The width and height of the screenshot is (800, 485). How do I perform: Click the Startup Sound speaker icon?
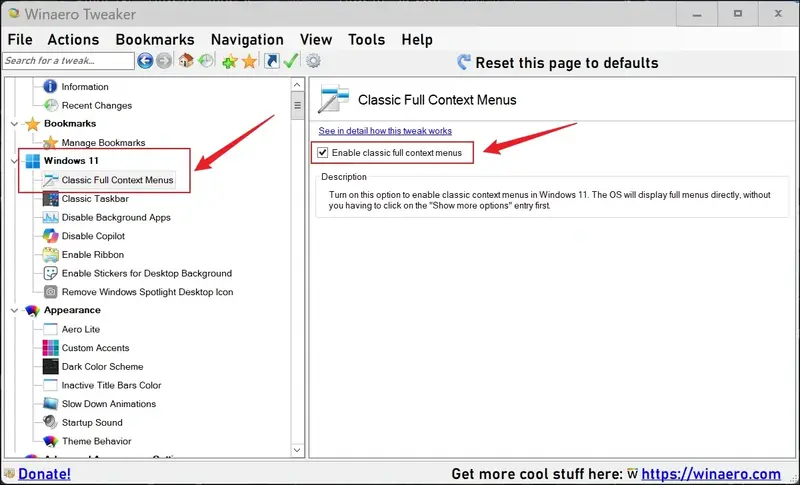[50, 422]
